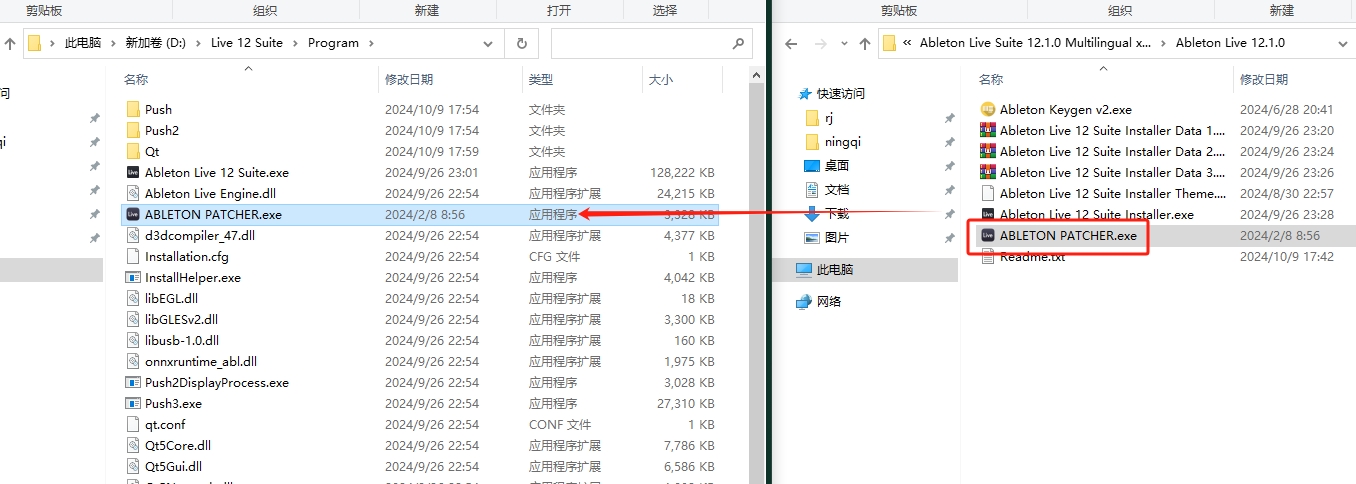1356x484 pixels.
Task: Click the libGLESv2.dll file icon
Action: (x=134, y=319)
